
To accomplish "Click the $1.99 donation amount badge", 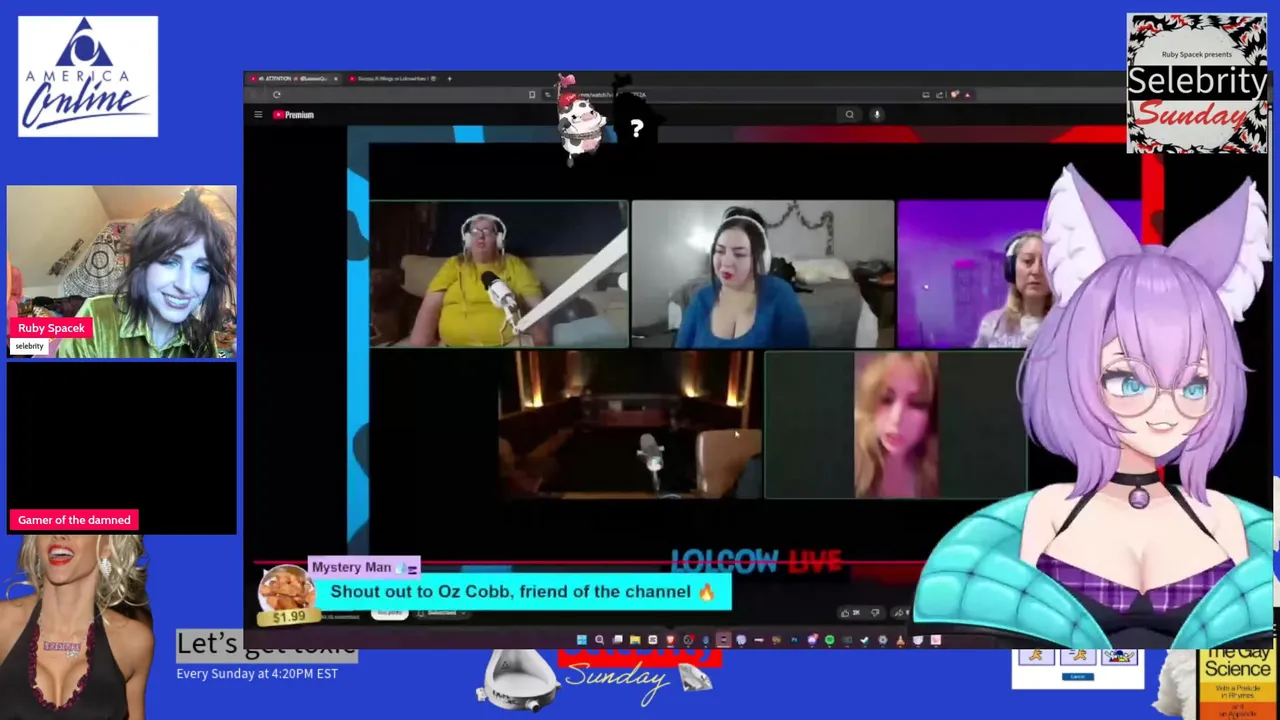I will pos(288,617).
